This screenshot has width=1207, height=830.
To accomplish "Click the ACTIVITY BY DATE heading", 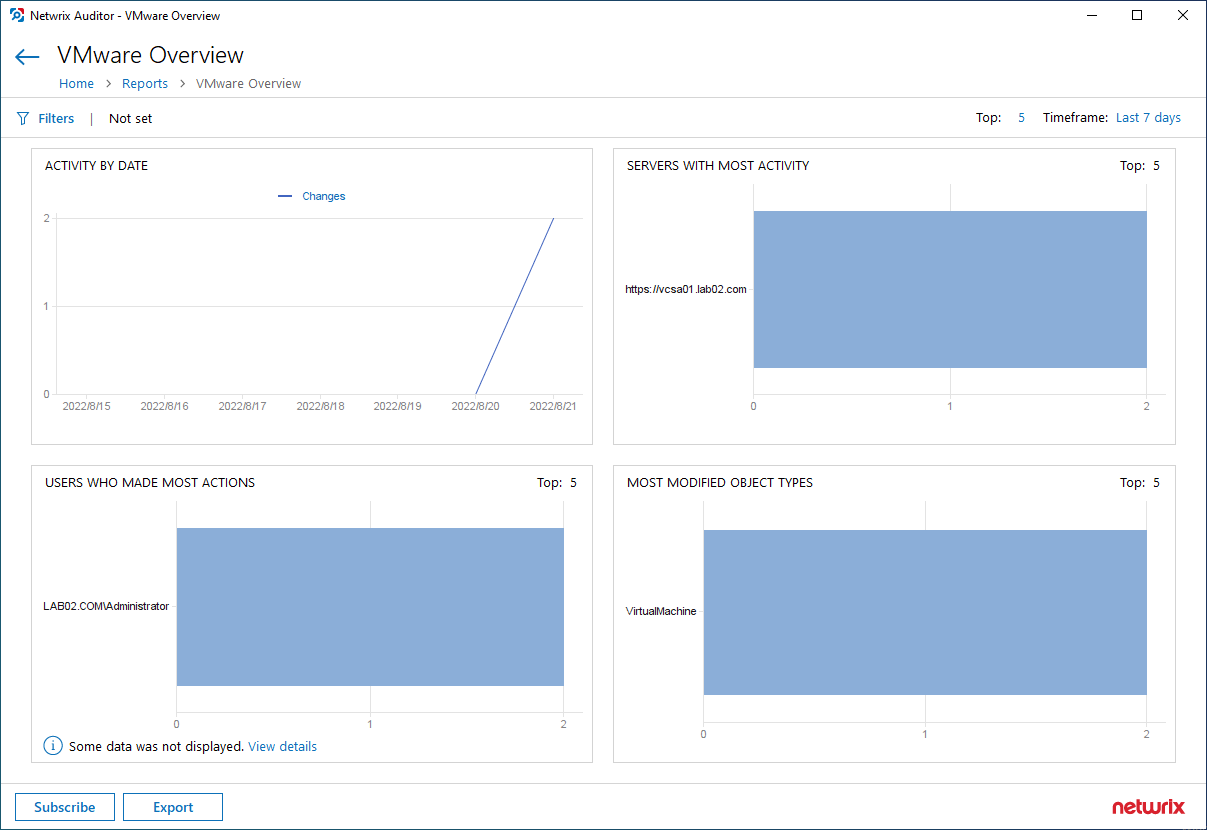I will point(96,165).
